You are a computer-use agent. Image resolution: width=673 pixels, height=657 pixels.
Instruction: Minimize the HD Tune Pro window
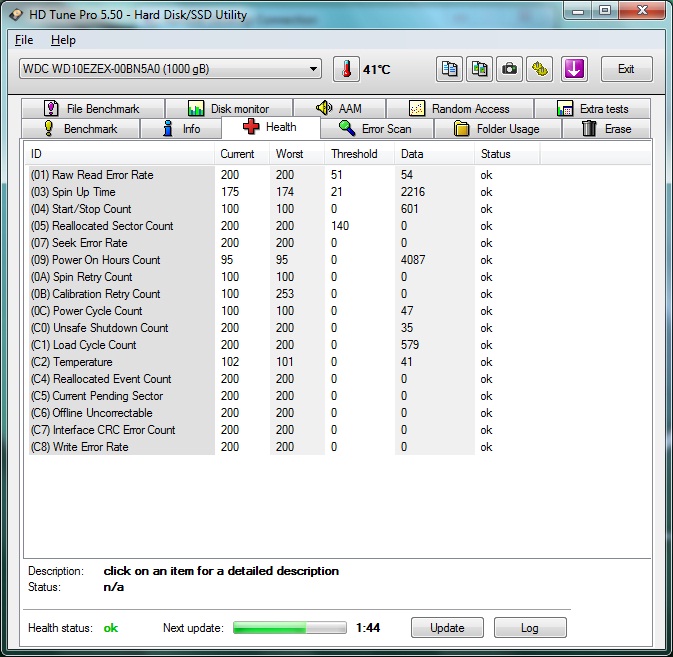pos(578,11)
